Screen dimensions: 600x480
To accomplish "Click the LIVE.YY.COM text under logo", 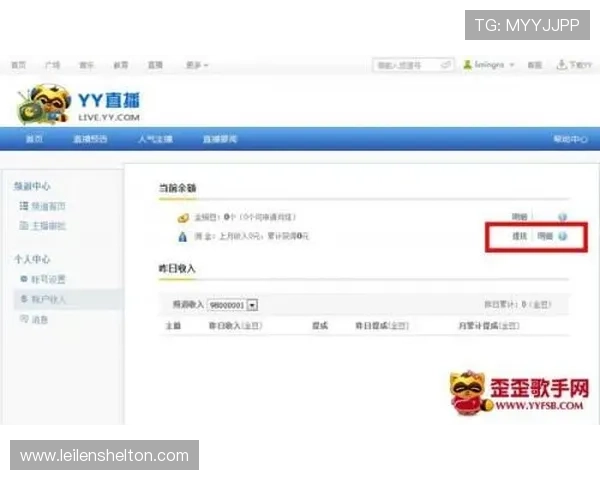I will coord(109,118).
